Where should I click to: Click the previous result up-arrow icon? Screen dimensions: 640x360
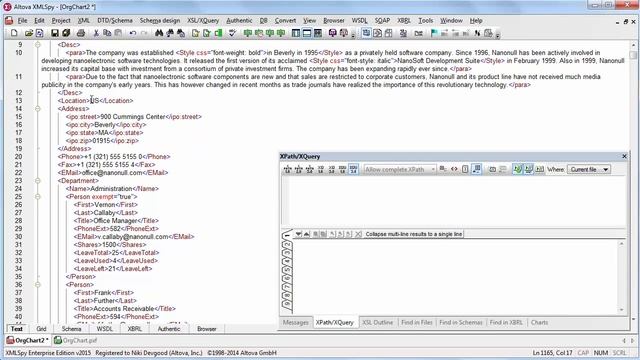306,234
